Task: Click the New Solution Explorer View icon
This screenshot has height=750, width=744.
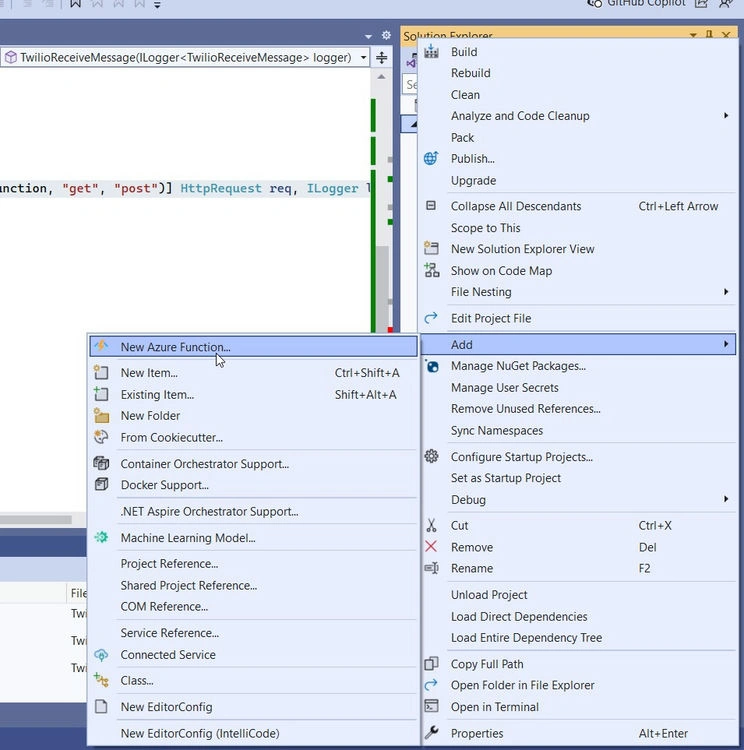Action: point(431,248)
